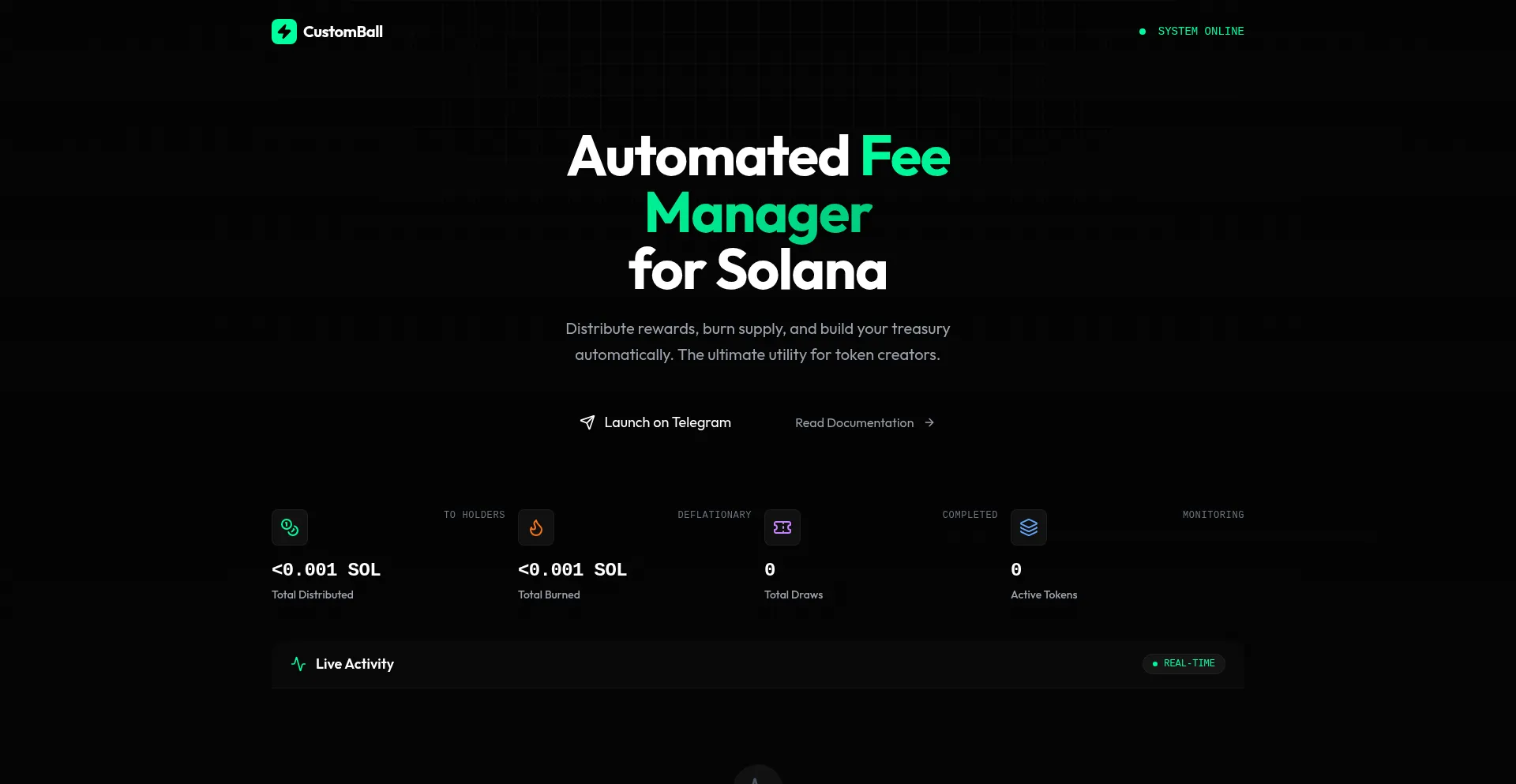Click the Active Tokens layers icon
Viewport: 1516px width, 784px height.
[x=1029, y=527]
